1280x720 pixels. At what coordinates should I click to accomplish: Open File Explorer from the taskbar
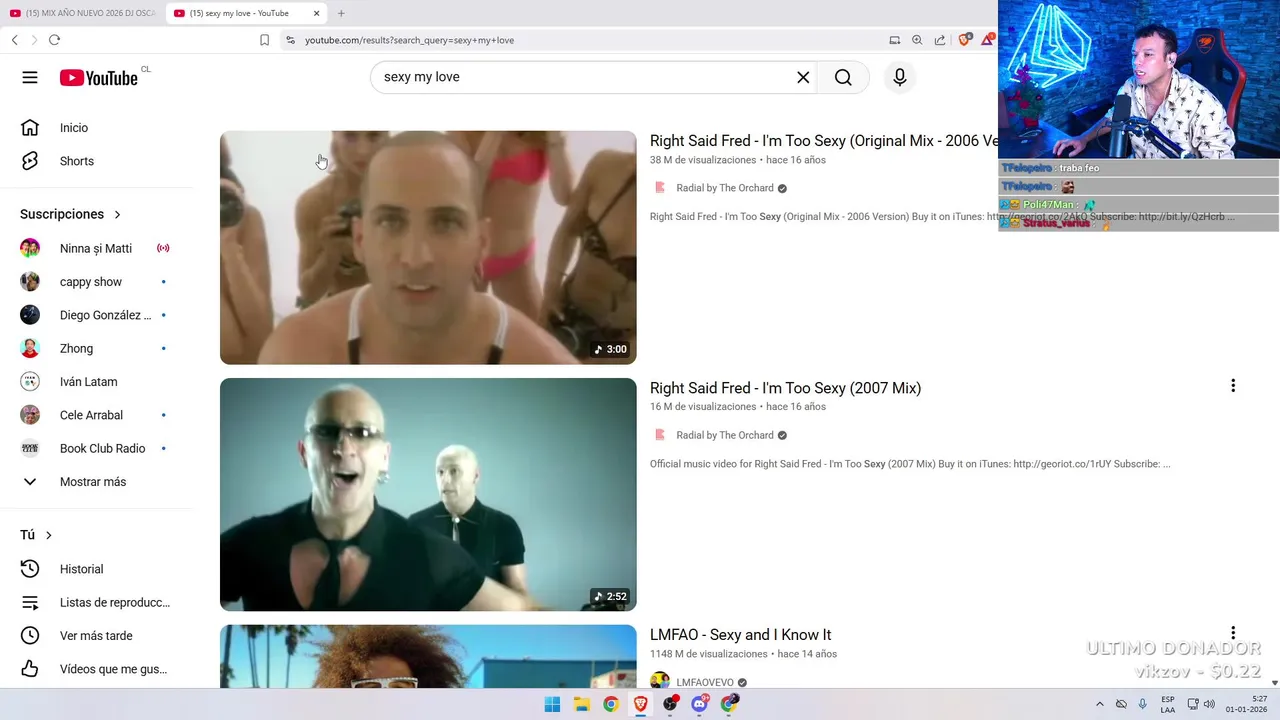coord(582,704)
